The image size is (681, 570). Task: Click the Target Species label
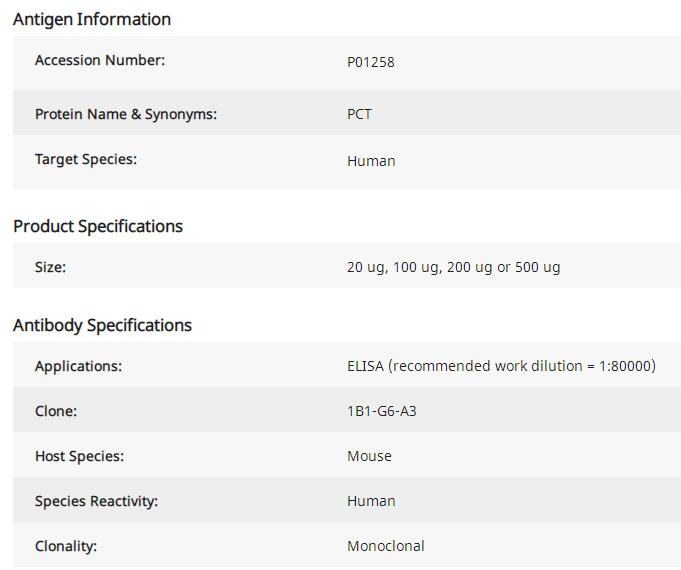point(86,159)
